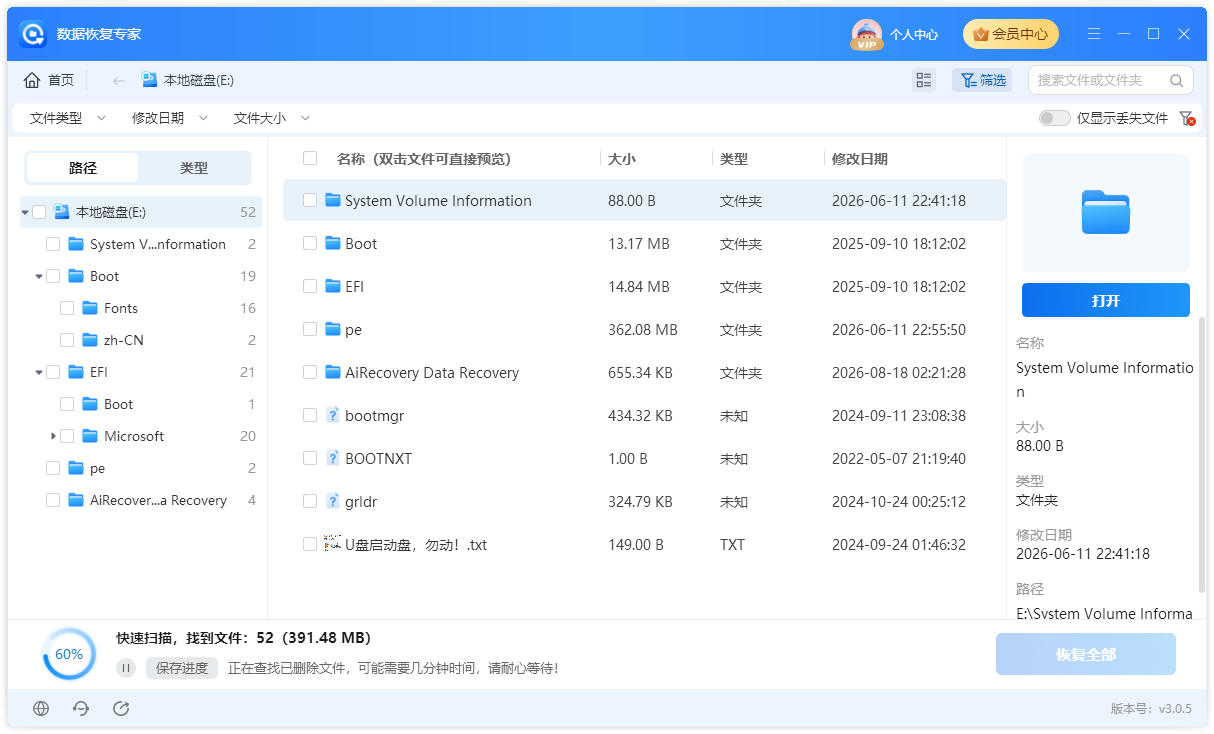Click the zh-CN folder icon in tree
Screen dimensions: 1214x734
point(89,340)
